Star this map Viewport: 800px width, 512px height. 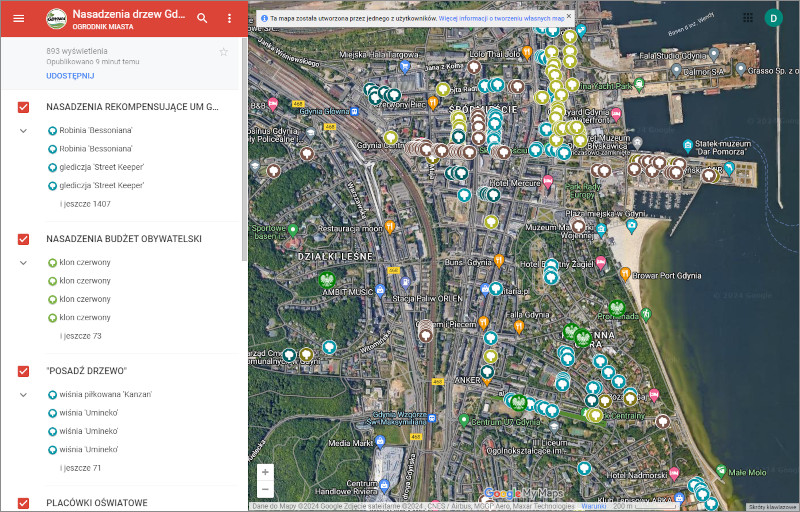coord(223,52)
